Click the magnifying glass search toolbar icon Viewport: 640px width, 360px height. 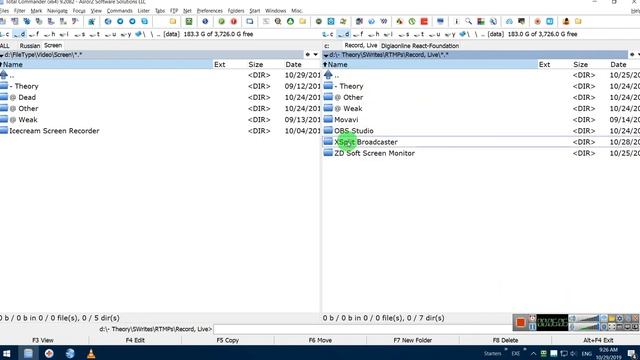(x=469, y=21)
